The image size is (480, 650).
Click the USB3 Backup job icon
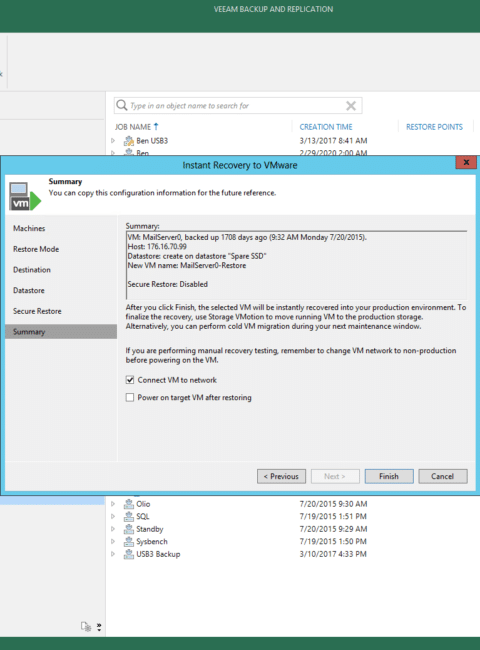pos(129,554)
